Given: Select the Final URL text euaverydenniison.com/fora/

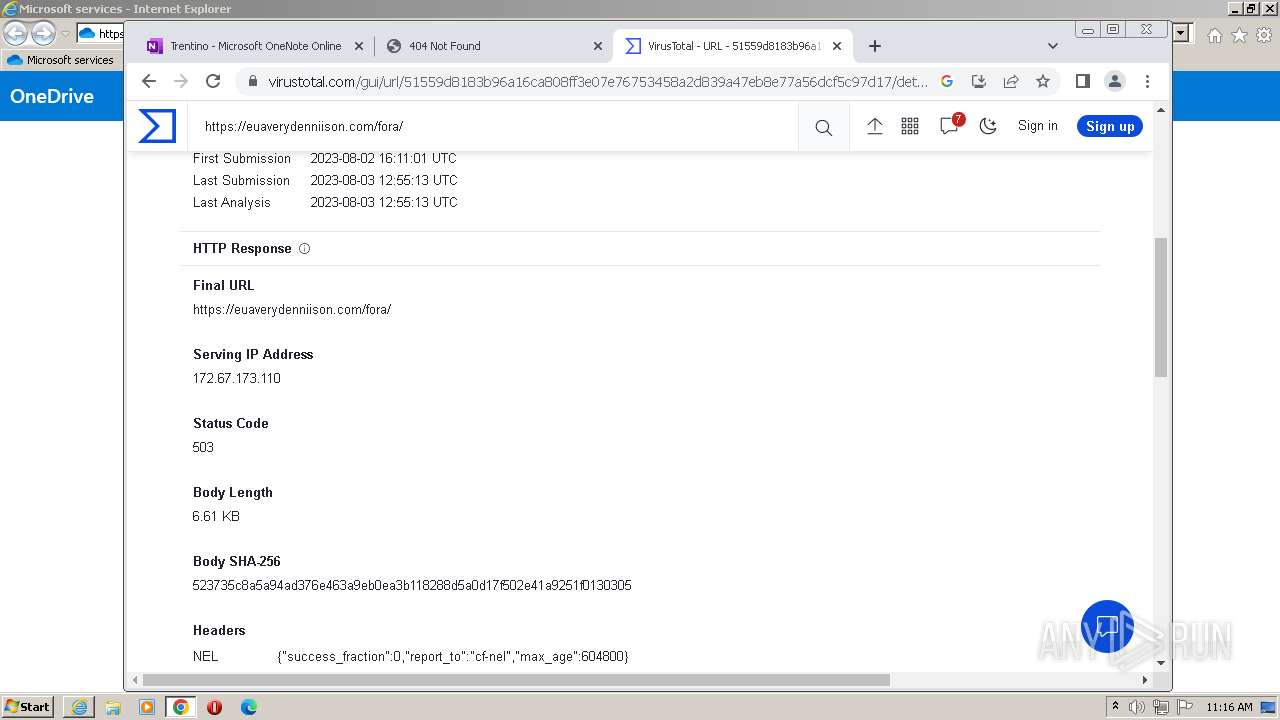Looking at the screenshot, I should pyautogui.click(x=292, y=310).
